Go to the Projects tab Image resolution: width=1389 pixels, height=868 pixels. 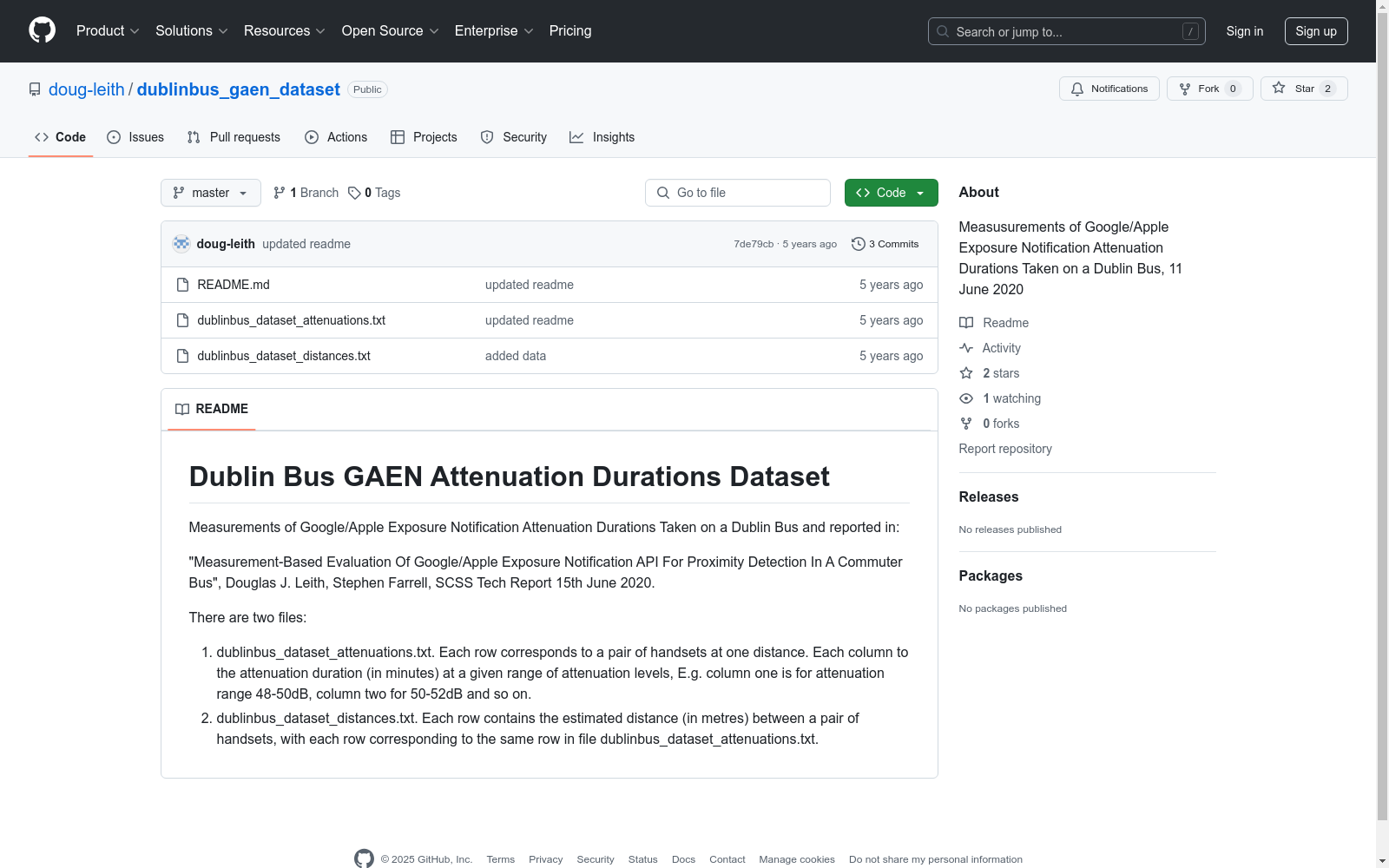click(424, 137)
